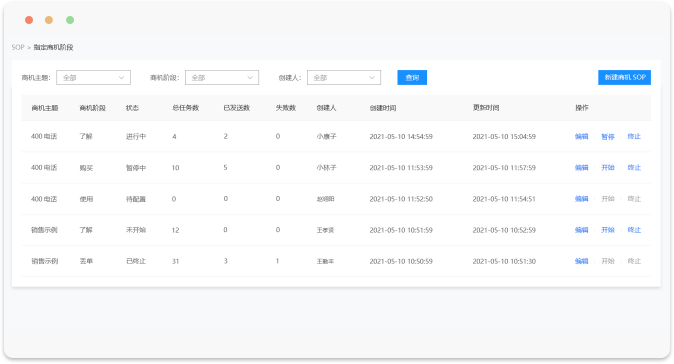Edit the 进行中 row by 小康子
This screenshot has width=674, height=364.
pyautogui.click(x=581, y=137)
